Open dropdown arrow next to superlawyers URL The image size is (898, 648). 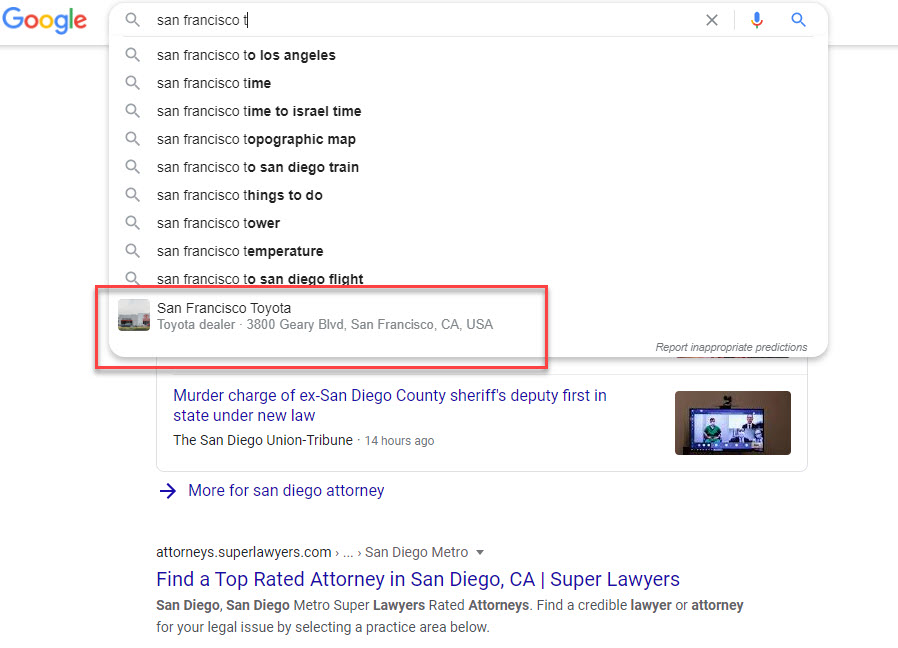480,552
